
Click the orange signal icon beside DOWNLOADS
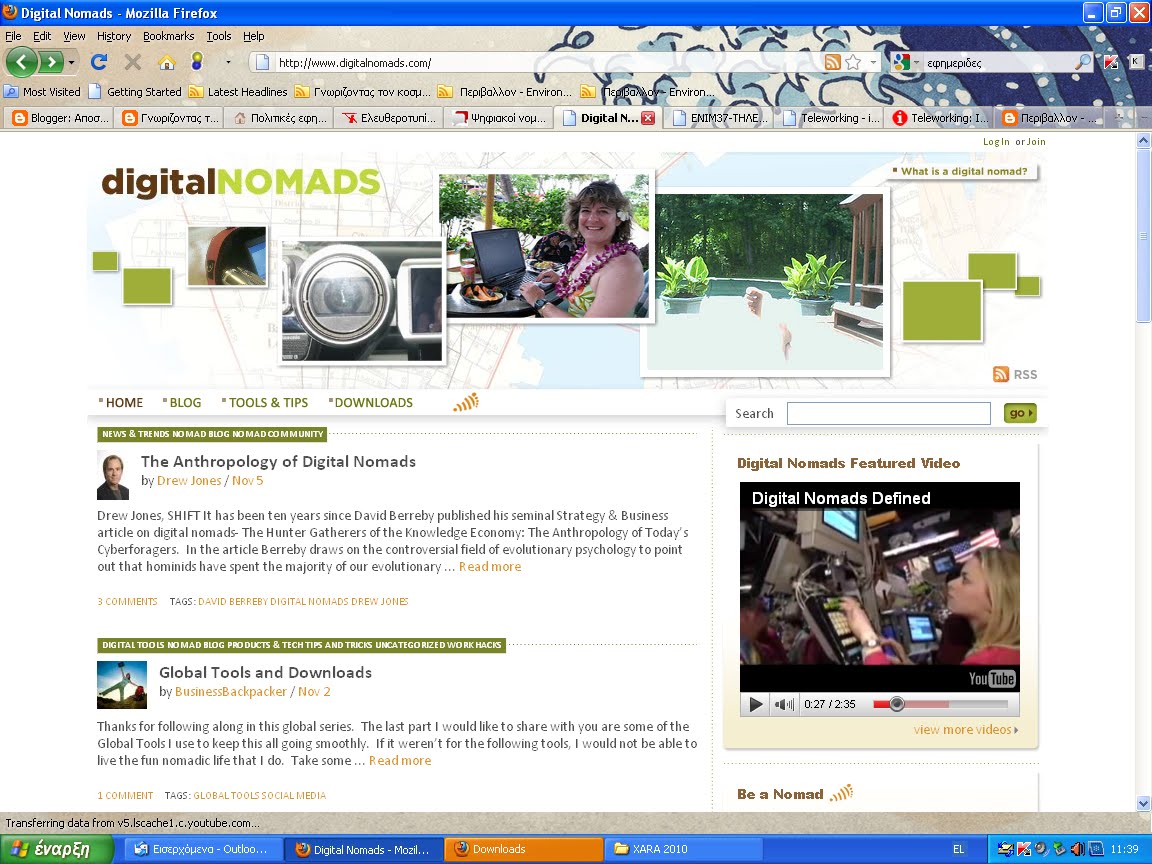(466, 402)
